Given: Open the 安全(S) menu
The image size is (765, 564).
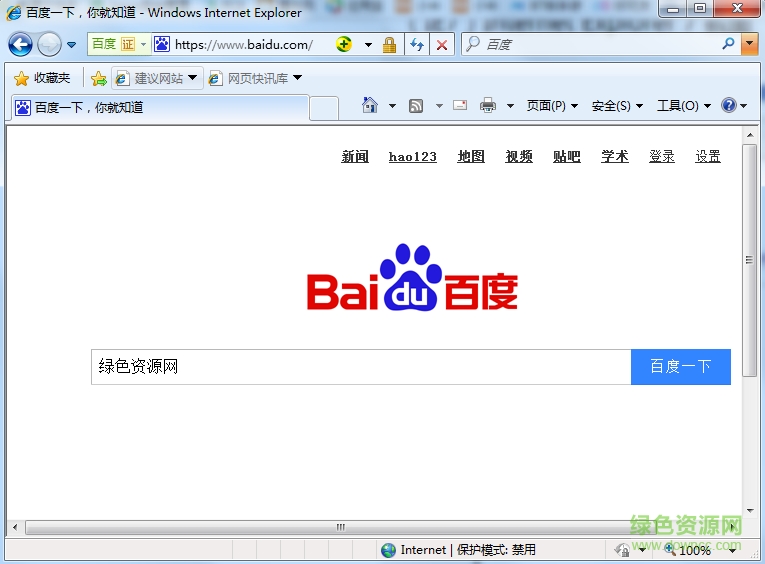Looking at the screenshot, I should (617, 106).
